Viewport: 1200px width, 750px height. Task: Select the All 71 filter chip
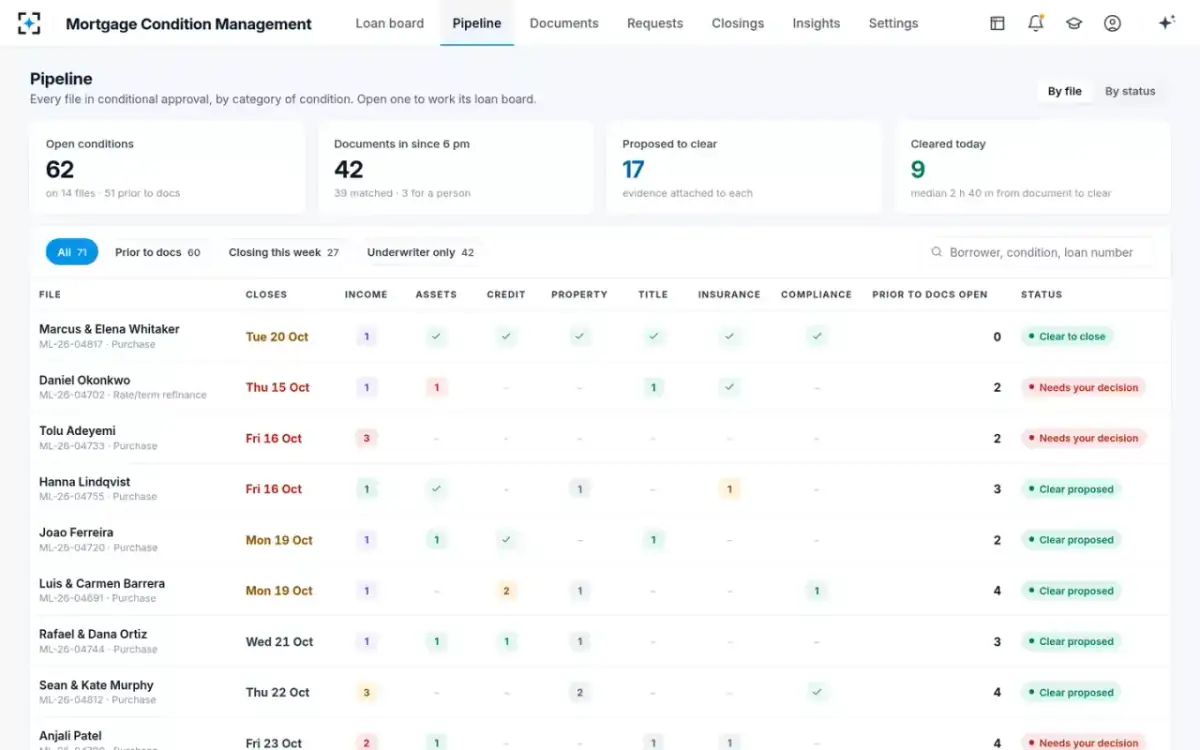[x=71, y=252]
